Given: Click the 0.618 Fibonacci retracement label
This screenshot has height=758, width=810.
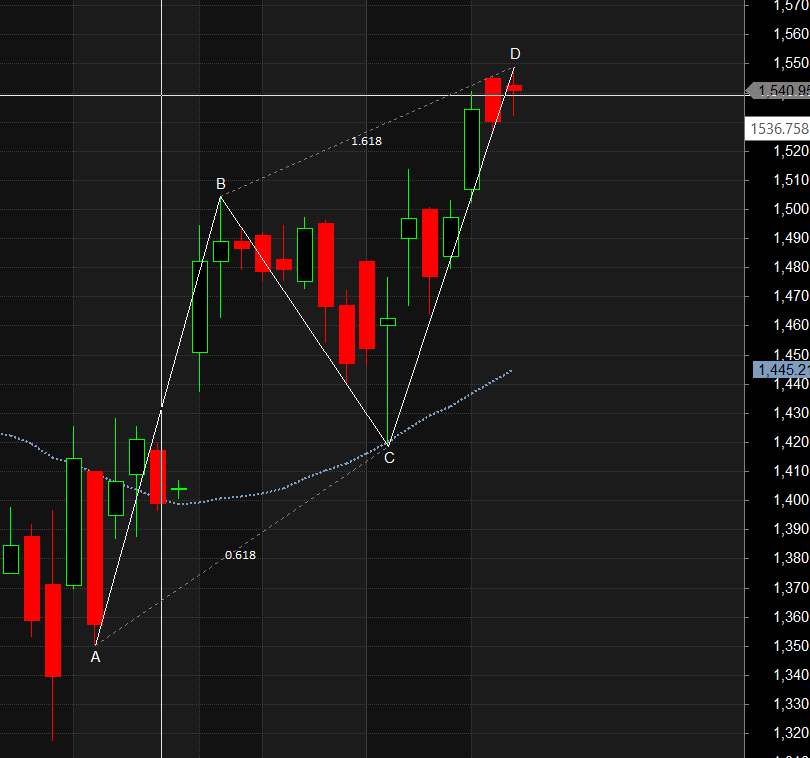Looking at the screenshot, I should (239, 553).
